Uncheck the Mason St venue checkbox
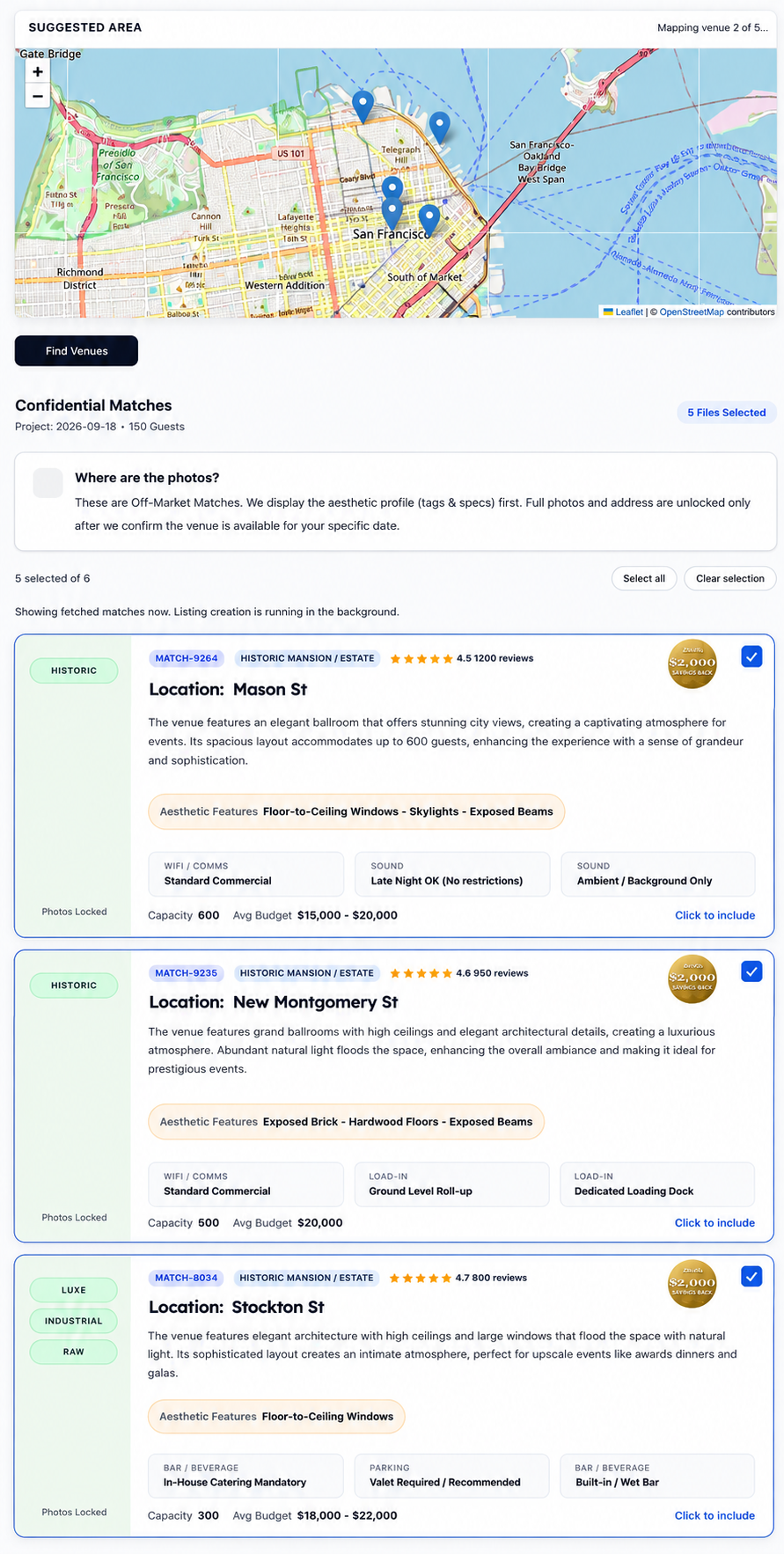Screen dimensions: 784x1554 tap(751, 657)
